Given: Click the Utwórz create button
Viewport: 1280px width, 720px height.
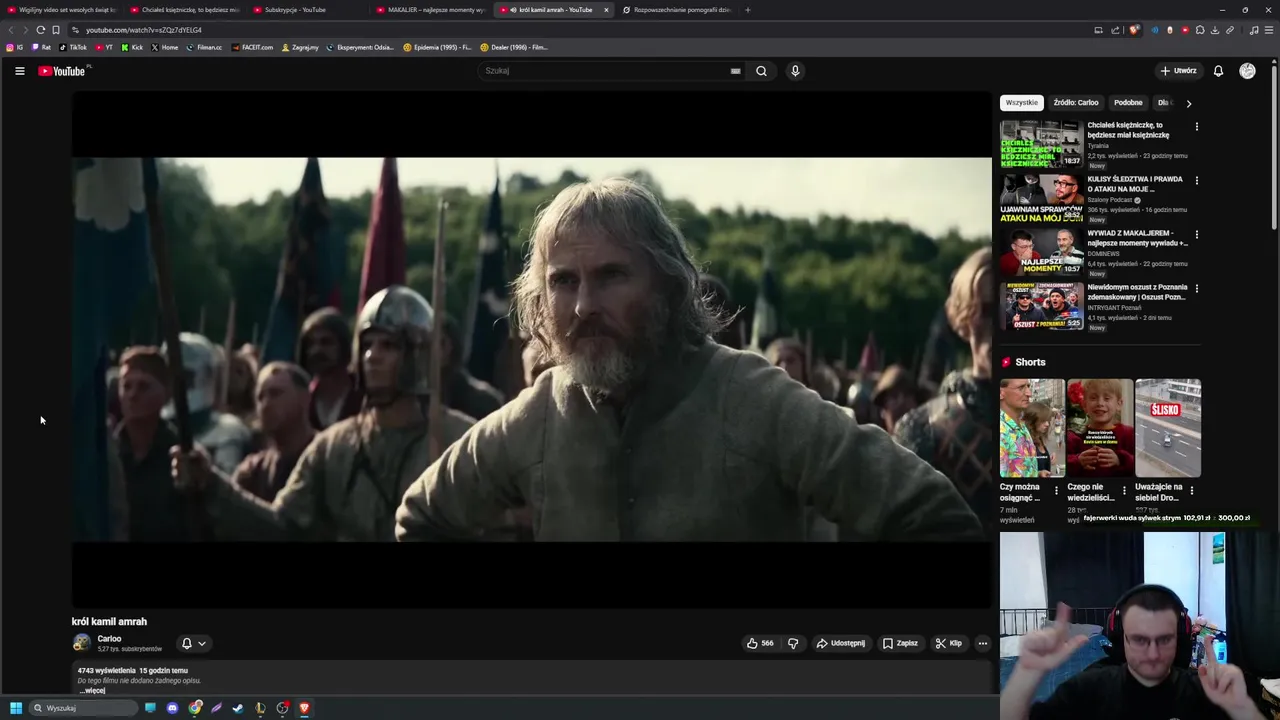Looking at the screenshot, I should 1178,71.
